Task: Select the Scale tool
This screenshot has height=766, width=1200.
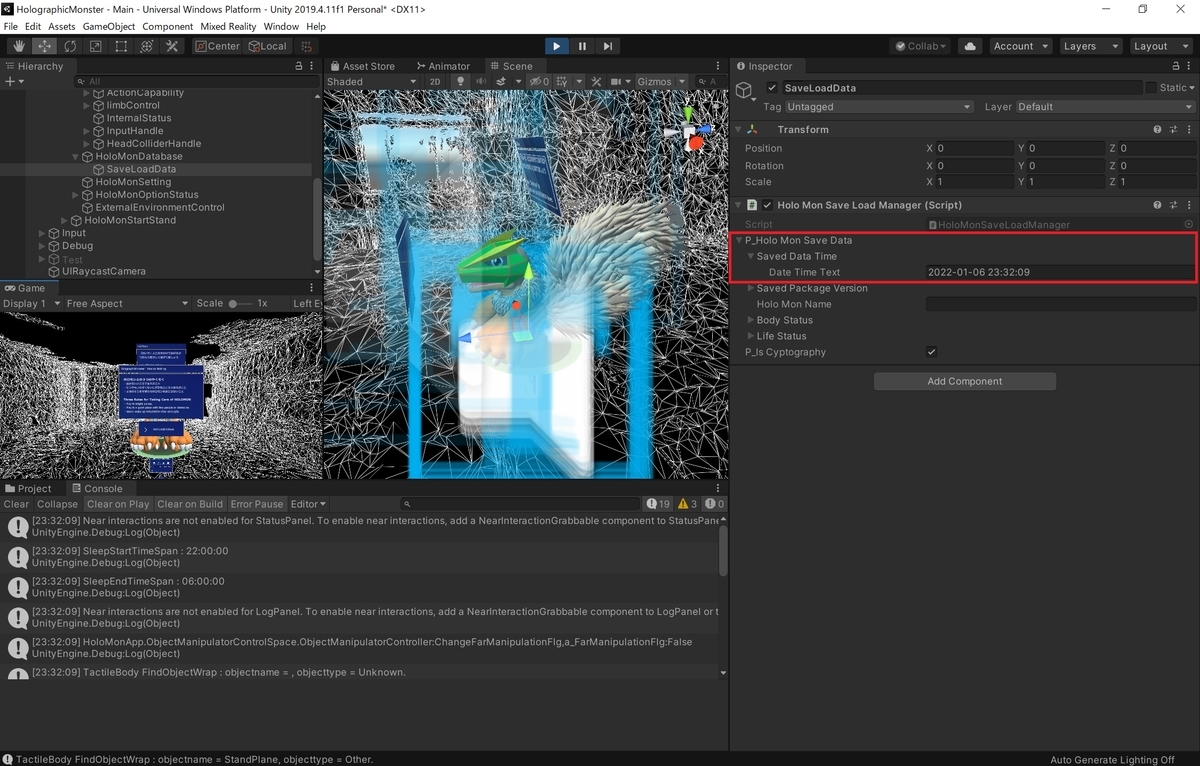Action: tap(96, 46)
